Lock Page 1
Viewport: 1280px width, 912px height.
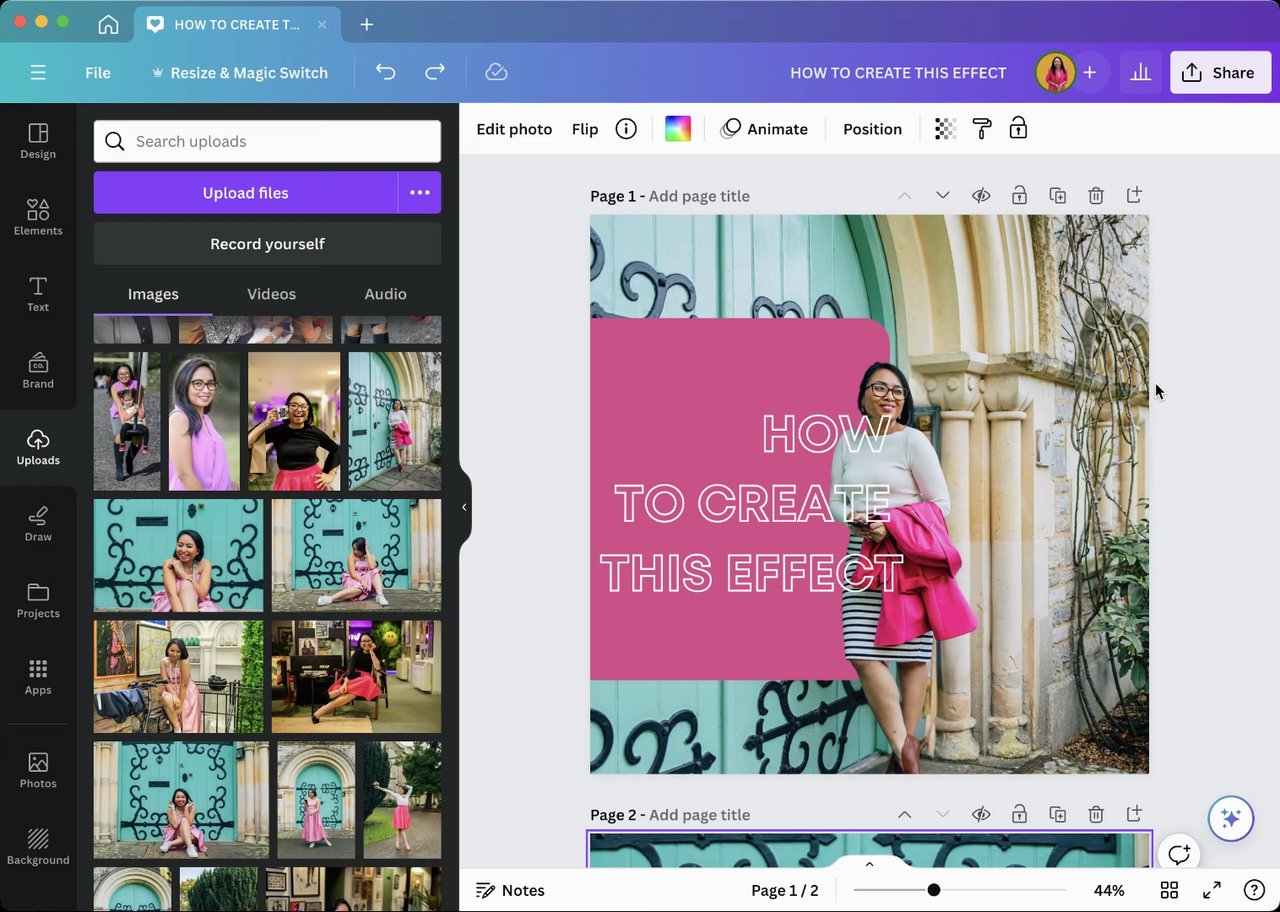(1019, 196)
